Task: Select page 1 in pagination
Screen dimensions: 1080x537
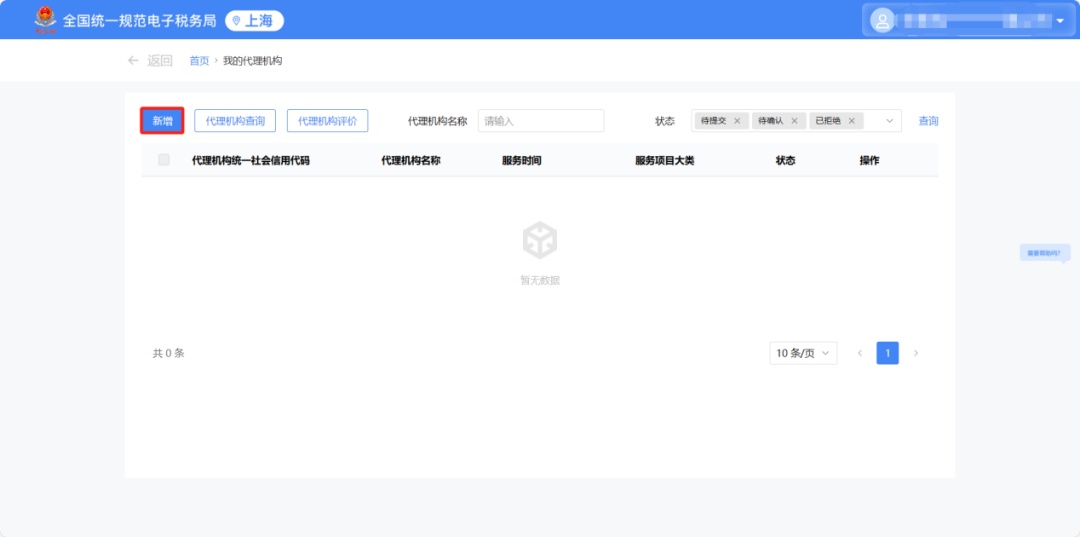Action: pos(887,353)
